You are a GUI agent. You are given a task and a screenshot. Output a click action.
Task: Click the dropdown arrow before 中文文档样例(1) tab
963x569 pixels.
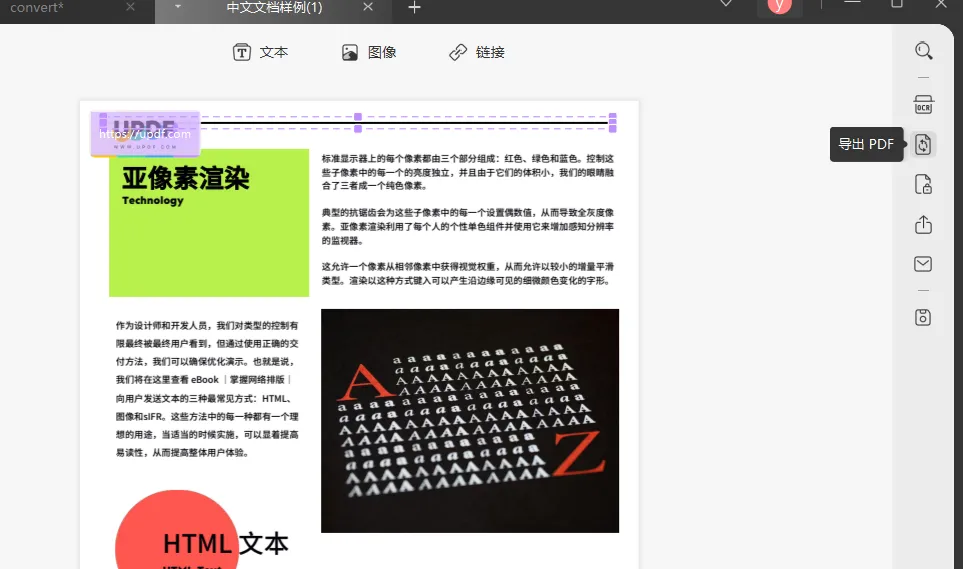177,7
